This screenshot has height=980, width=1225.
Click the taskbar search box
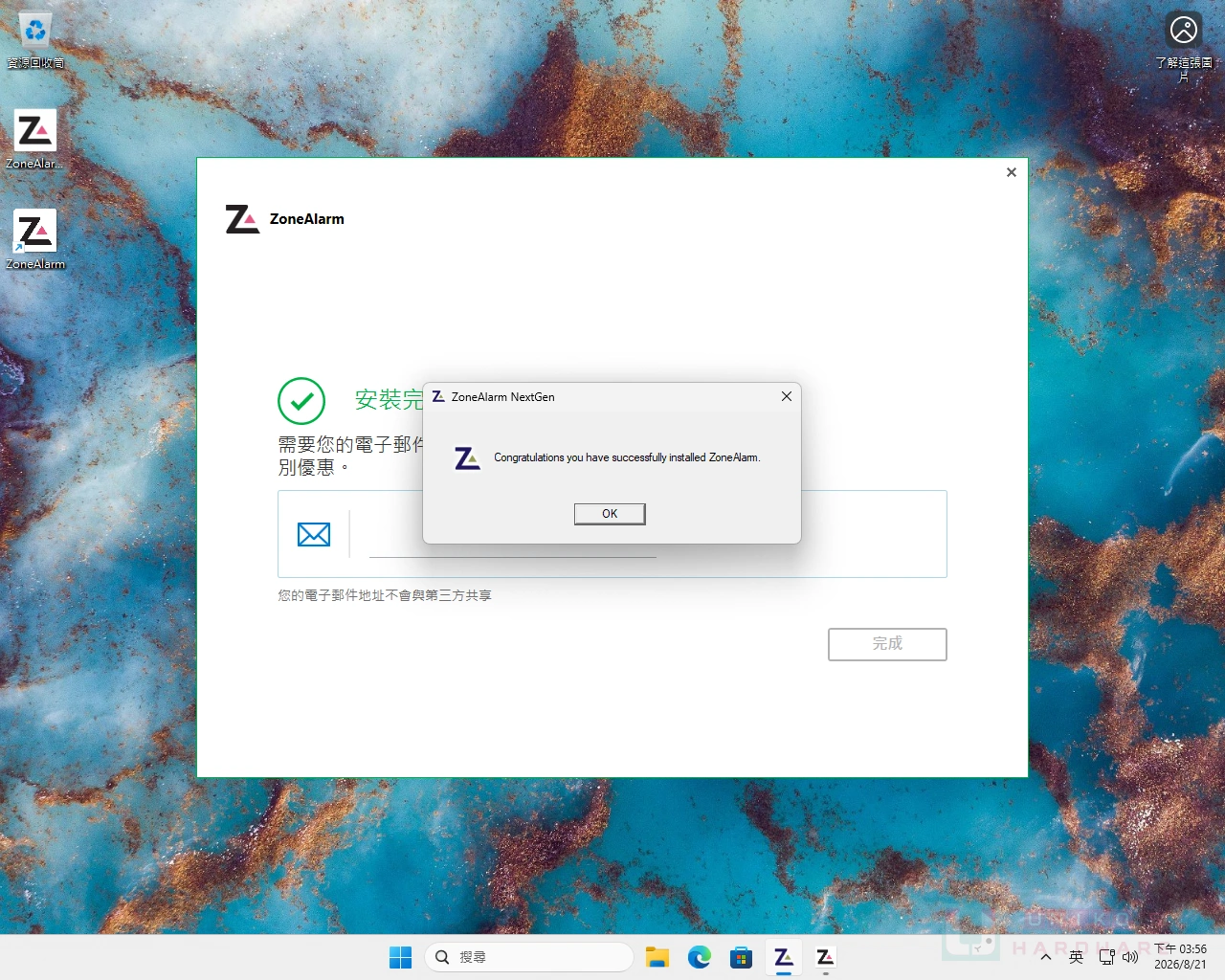pyautogui.click(x=529, y=957)
